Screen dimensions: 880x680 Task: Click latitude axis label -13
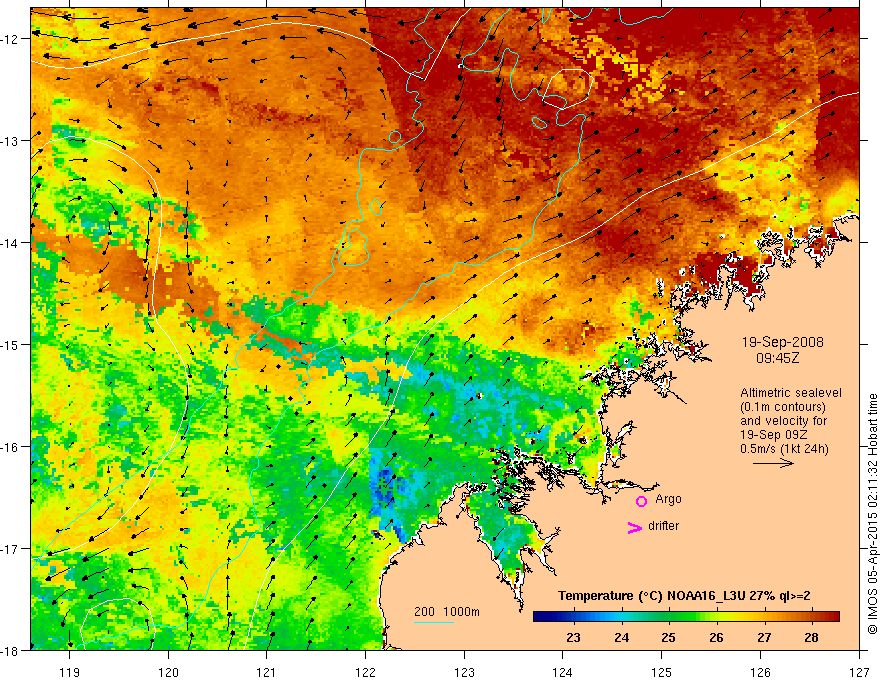pyautogui.click(x=11, y=141)
